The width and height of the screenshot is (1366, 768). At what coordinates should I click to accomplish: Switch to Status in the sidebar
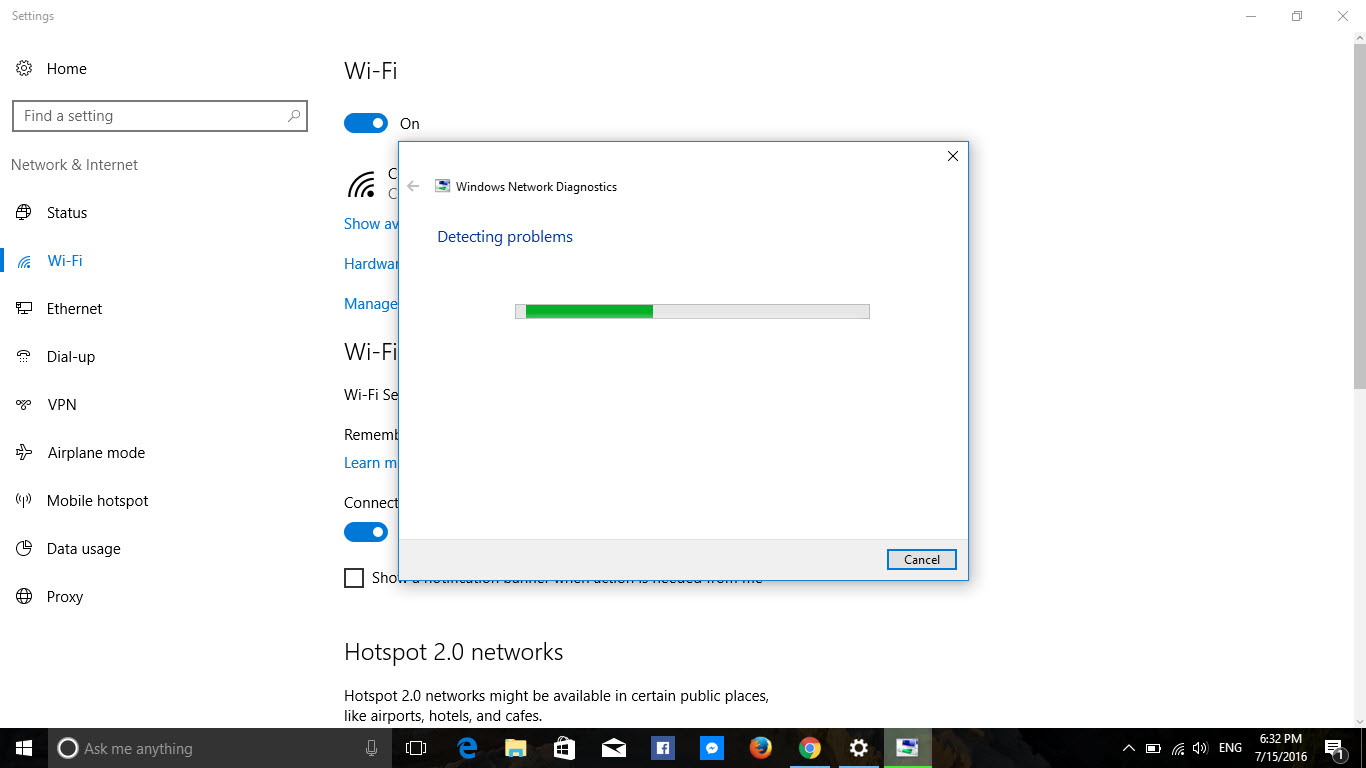pyautogui.click(x=66, y=212)
